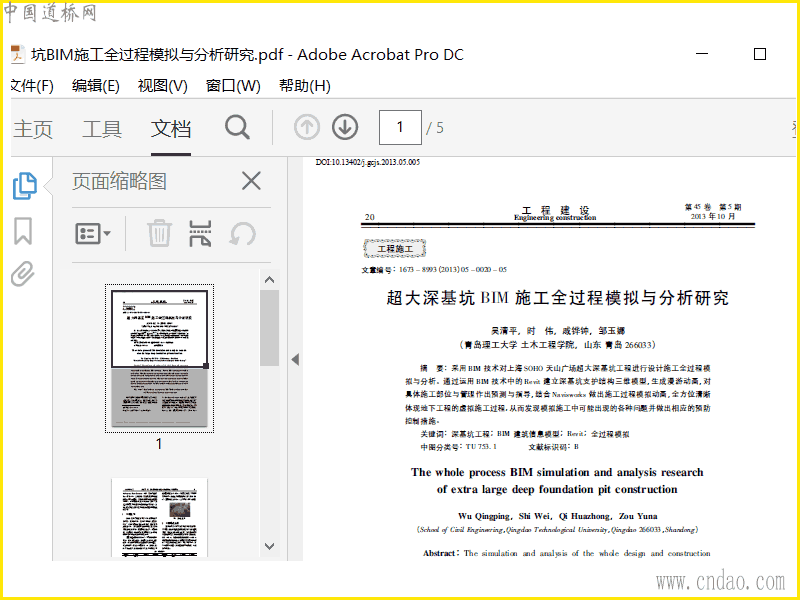Open the page thumbnails sidebar icon
800x600 pixels.
point(24,185)
